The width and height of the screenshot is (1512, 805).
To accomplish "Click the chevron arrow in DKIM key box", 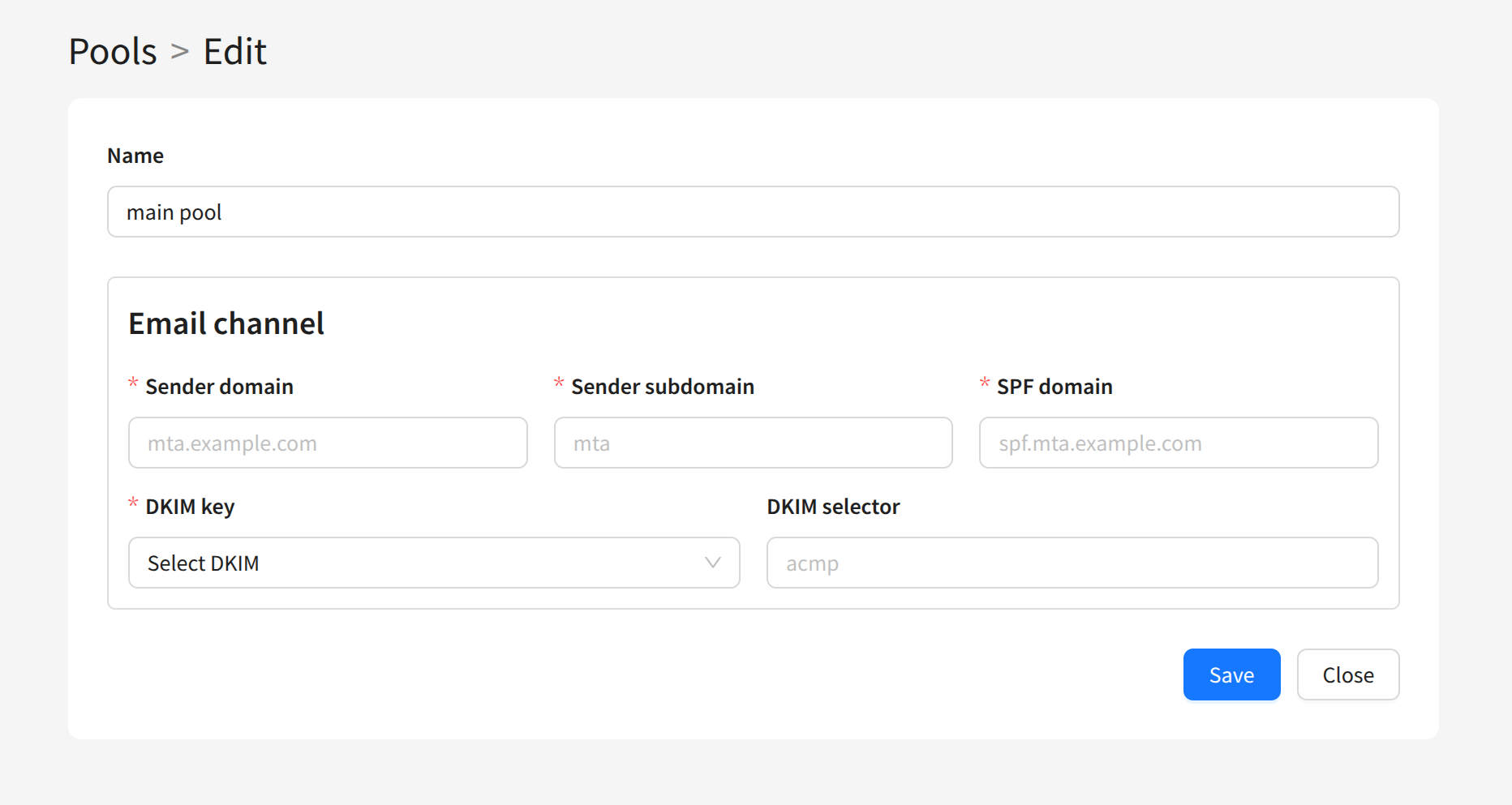I will click(713, 563).
